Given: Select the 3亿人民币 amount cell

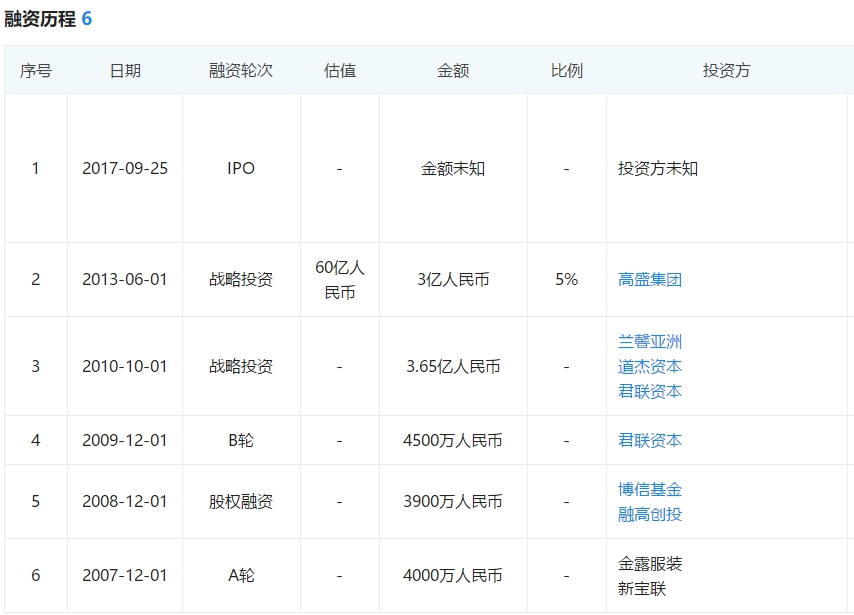Looking at the screenshot, I should click(x=453, y=279).
